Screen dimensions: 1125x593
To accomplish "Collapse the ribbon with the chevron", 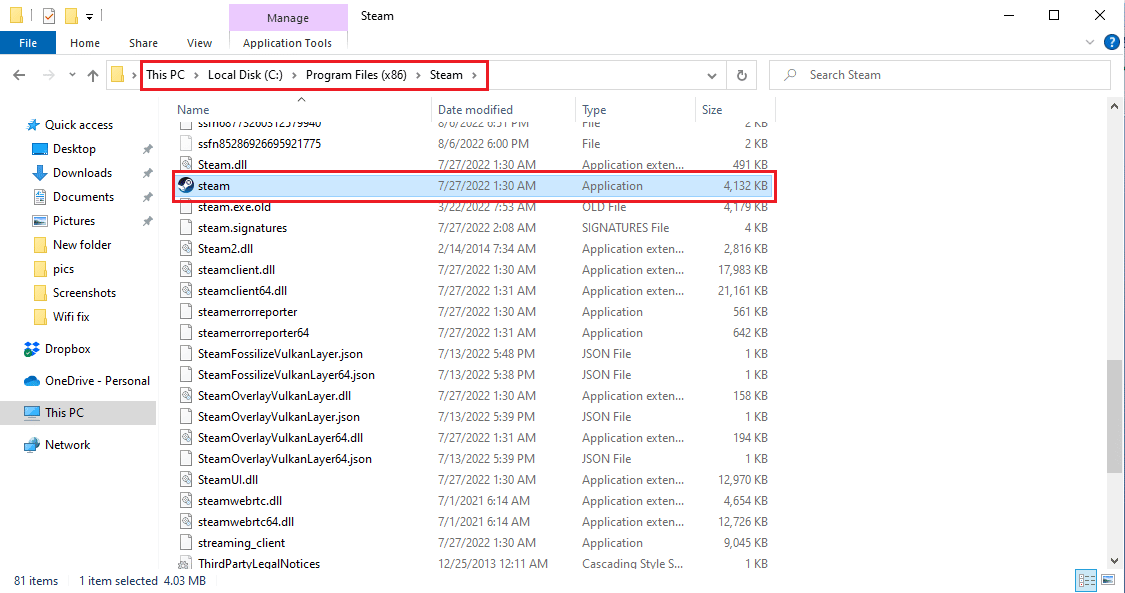I will pyautogui.click(x=1091, y=42).
